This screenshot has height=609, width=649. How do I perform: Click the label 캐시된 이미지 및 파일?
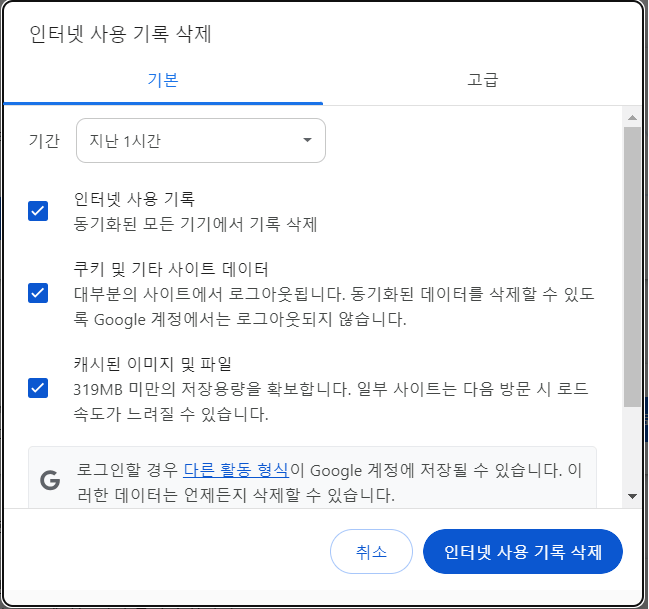click(153, 364)
